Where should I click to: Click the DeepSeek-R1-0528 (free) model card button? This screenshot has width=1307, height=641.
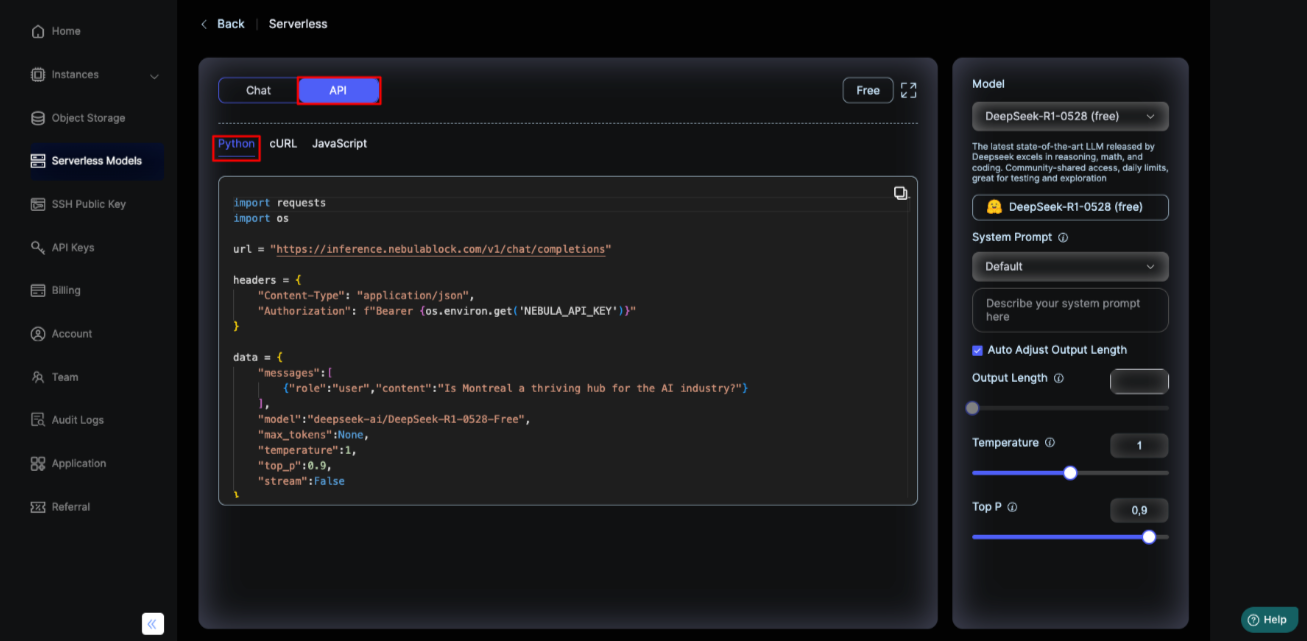click(x=1070, y=207)
